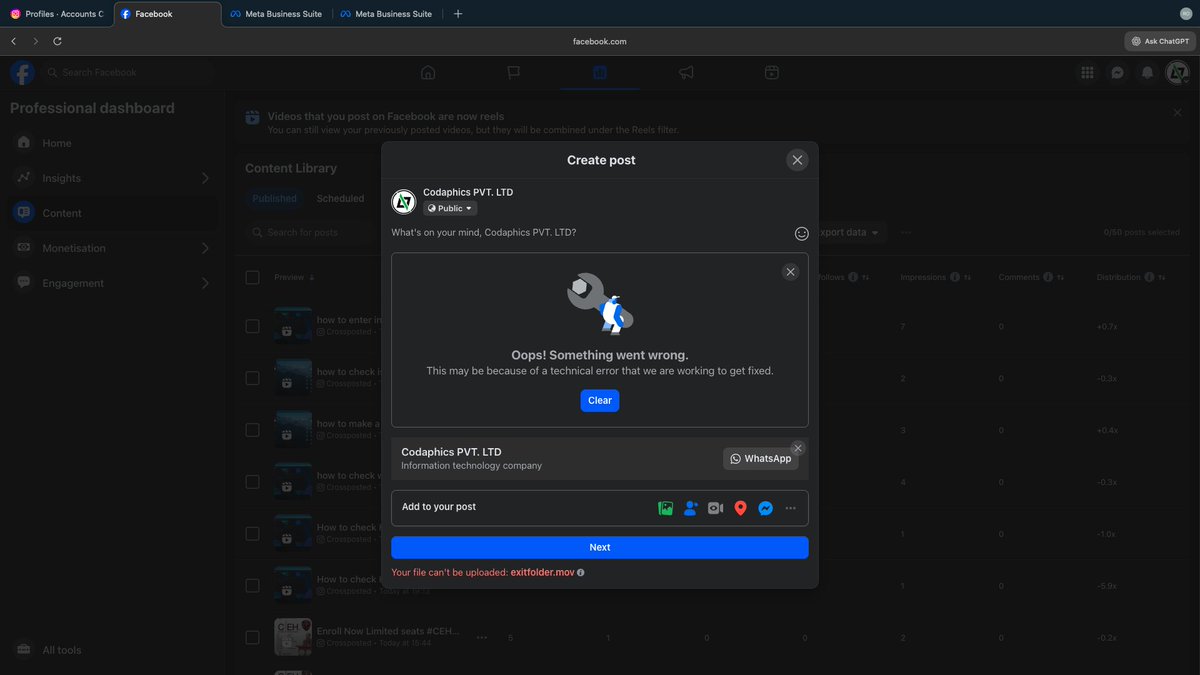The width and height of the screenshot is (1200, 675).
Task: Focus the Search for posts field
Action: [x=315, y=232]
